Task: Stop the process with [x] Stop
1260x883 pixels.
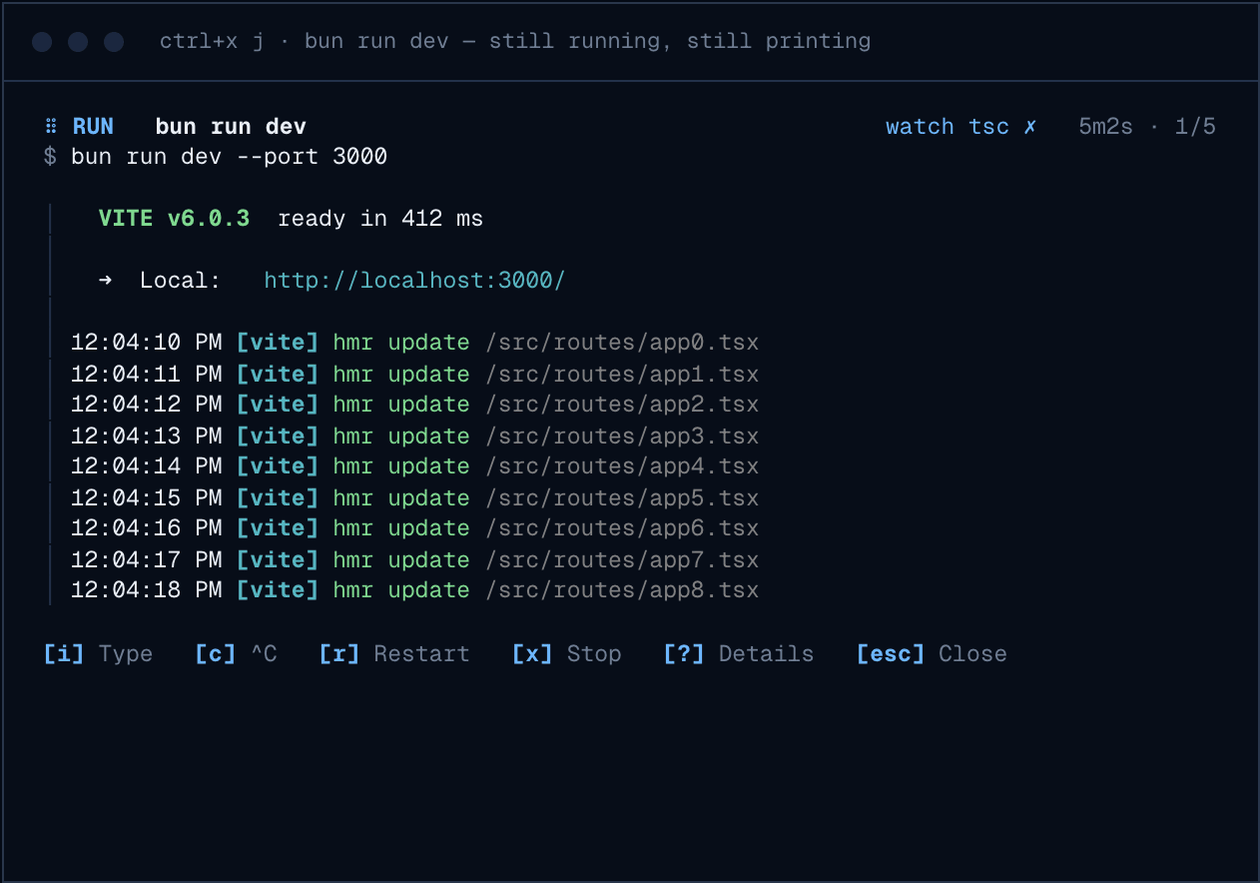Action: pos(567,654)
